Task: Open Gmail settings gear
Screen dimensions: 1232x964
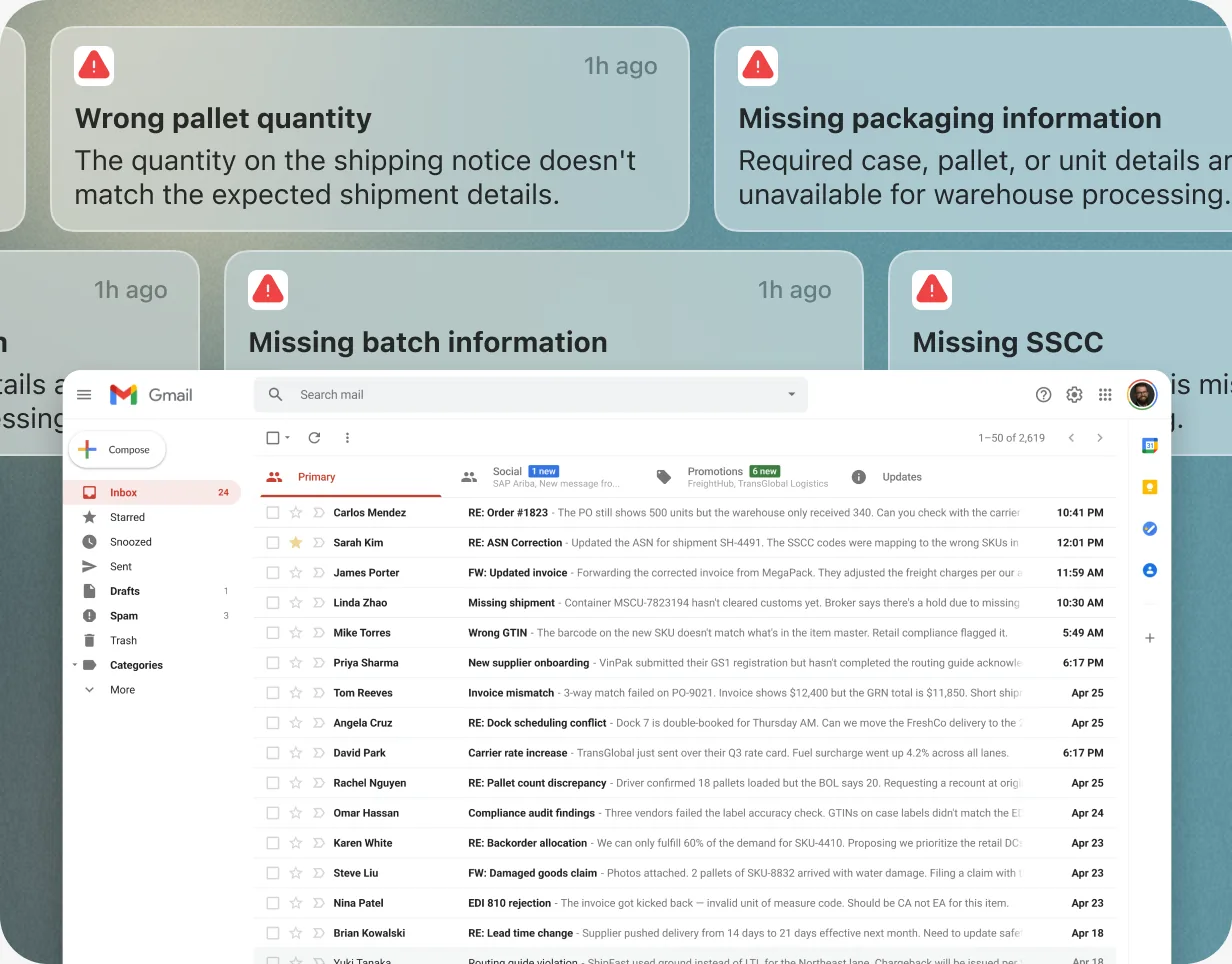Action: [x=1074, y=395]
